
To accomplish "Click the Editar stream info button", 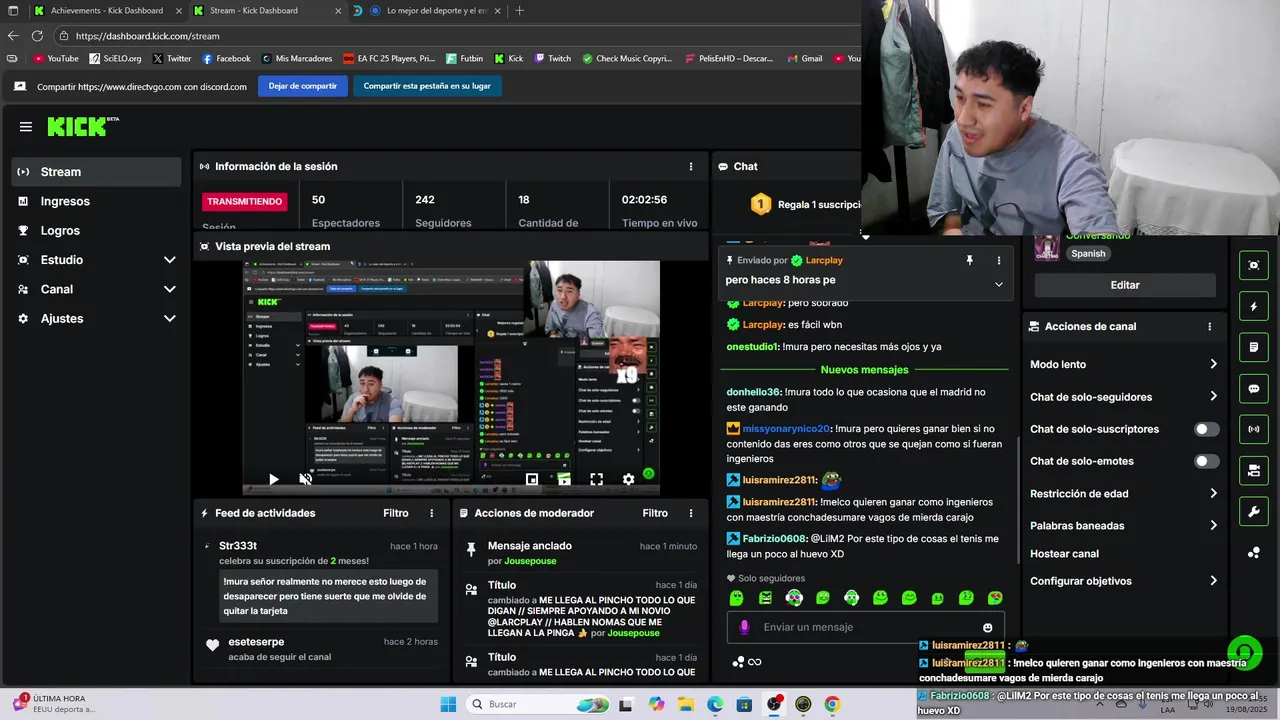I will point(1125,285).
